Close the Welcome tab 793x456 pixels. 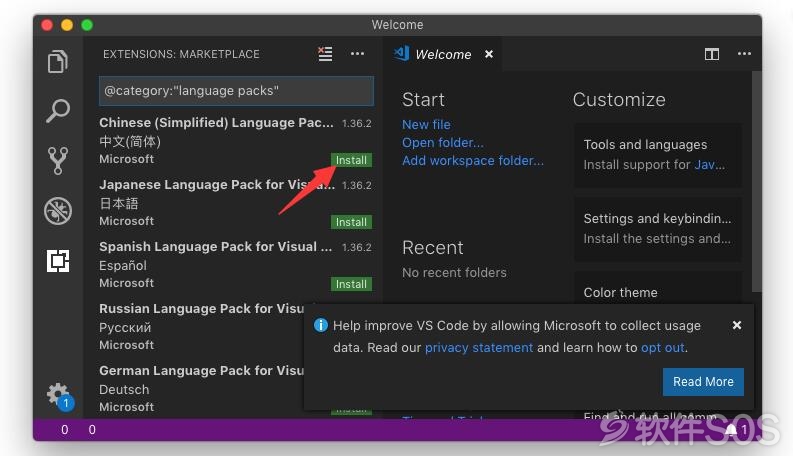(489, 54)
